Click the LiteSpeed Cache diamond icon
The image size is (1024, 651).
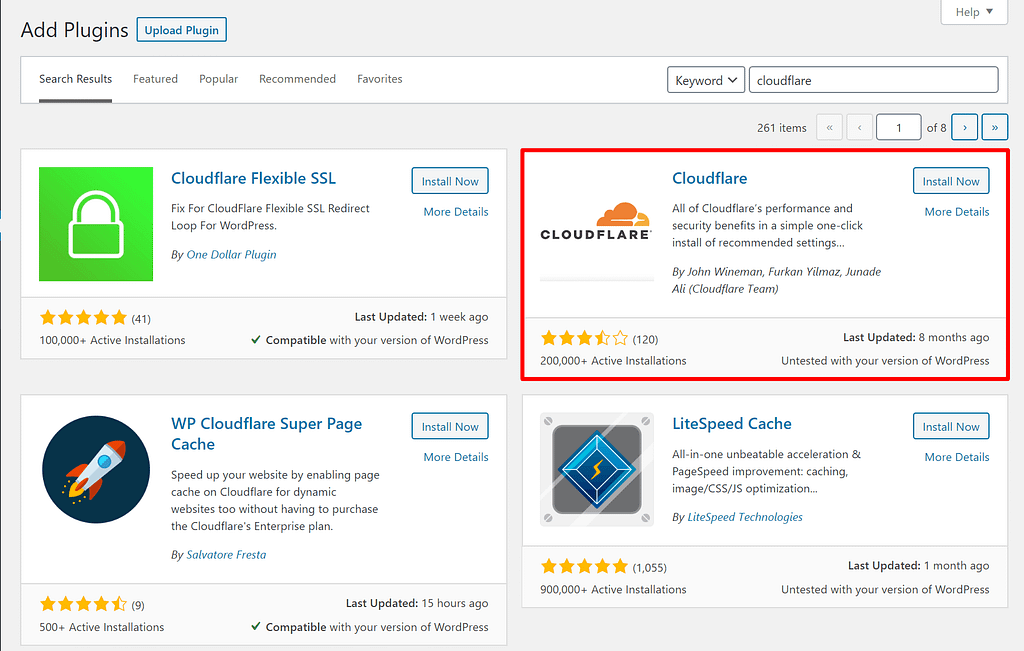pos(596,470)
